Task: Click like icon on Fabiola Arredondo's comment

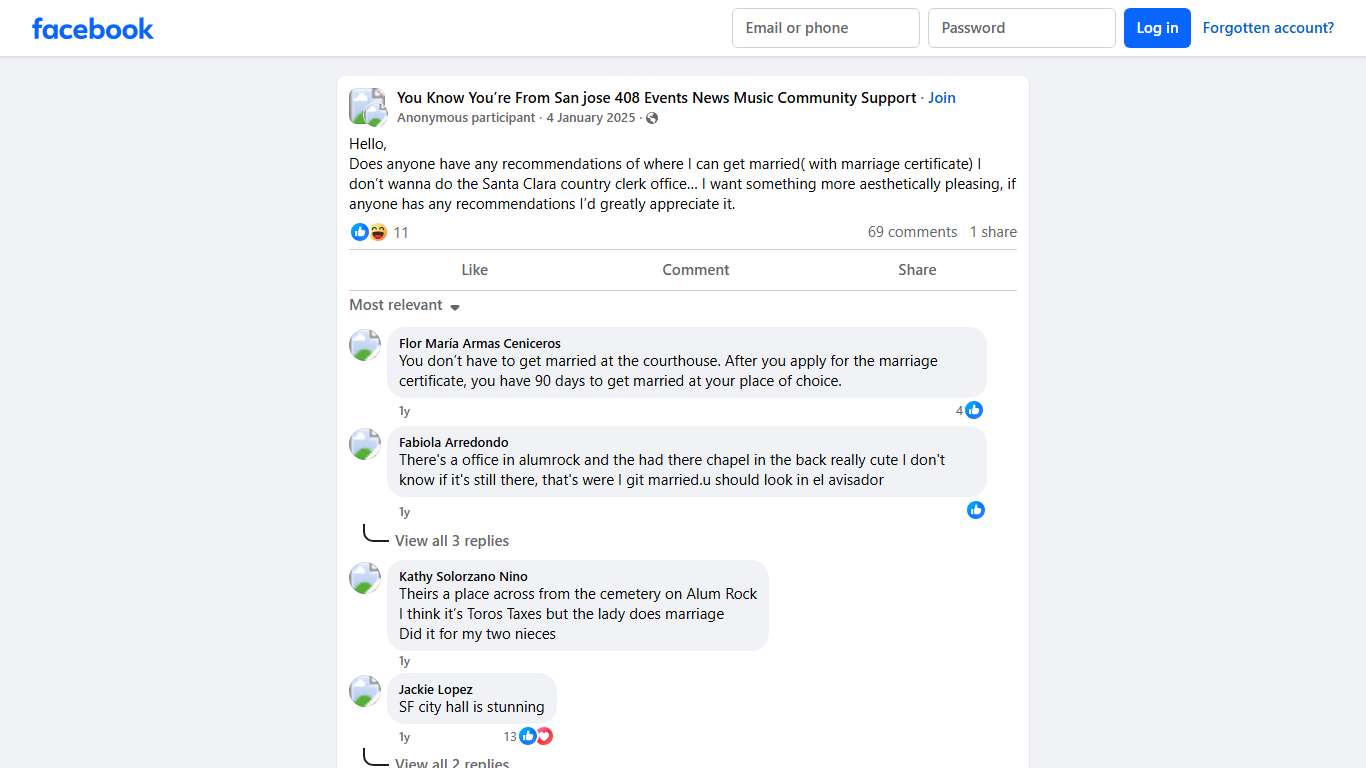Action: pyautogui.click(x=976, y=510)
